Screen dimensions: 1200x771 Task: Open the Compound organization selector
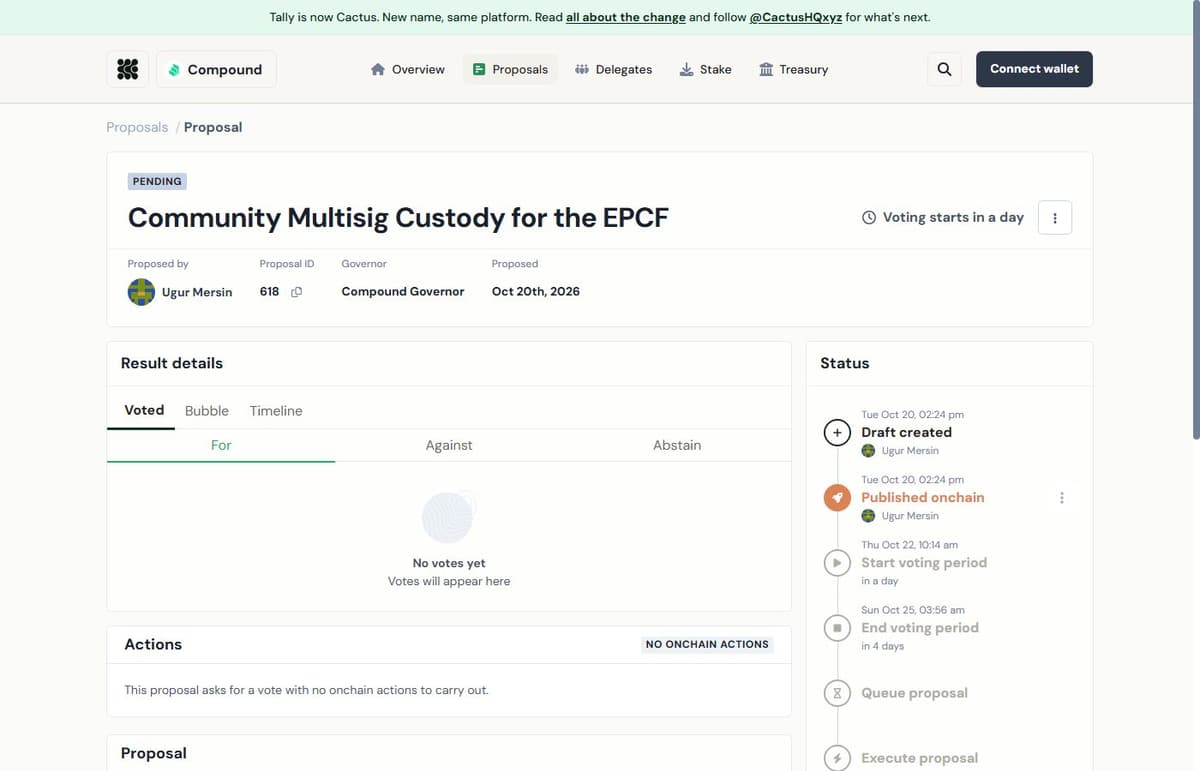pyautogui.click(x=216, y=69)
